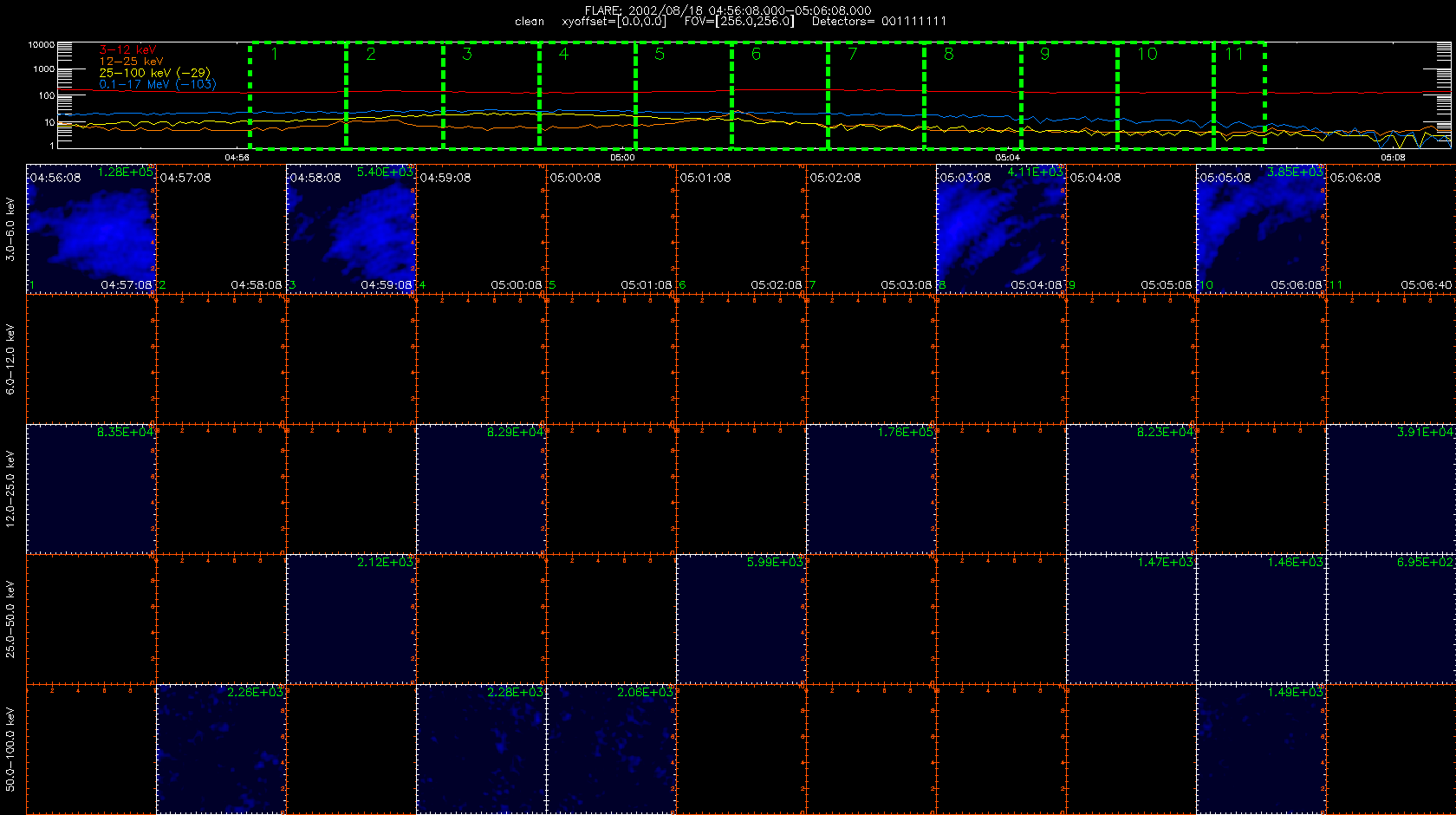This screenshot has width=1456, height=815.
Task: Select the 12-25 keV image labeled 8.35E+04
Action: [x=91, y=489]
